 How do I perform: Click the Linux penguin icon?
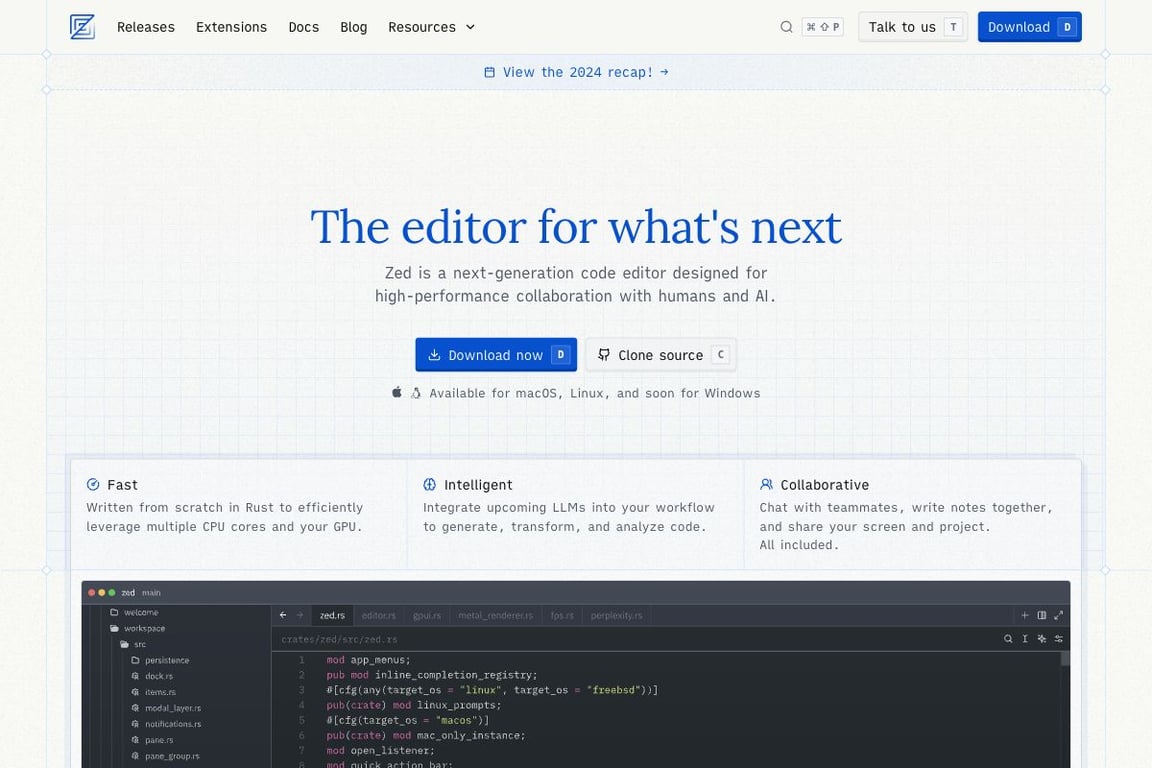click(x=416, y=392)
